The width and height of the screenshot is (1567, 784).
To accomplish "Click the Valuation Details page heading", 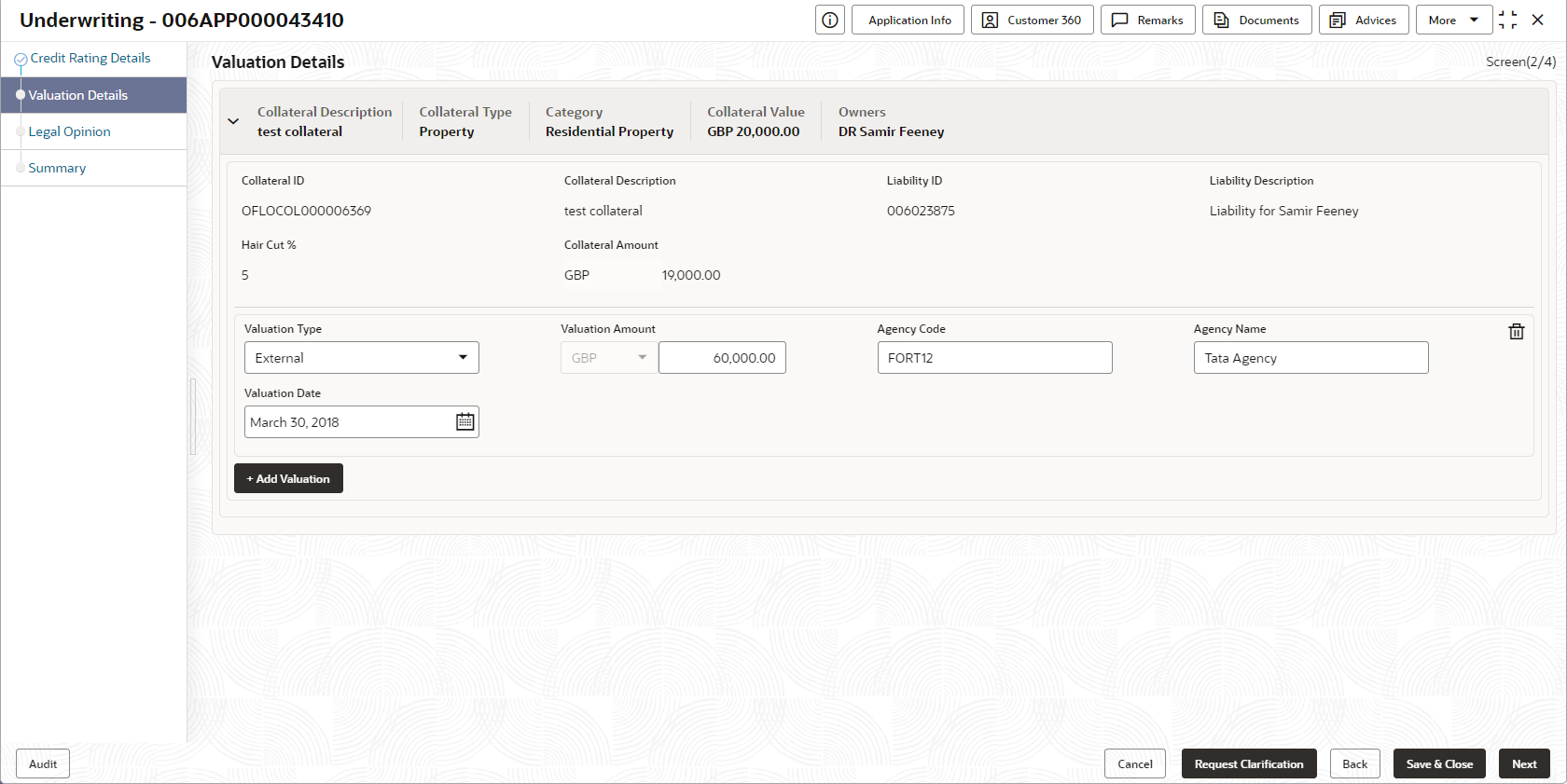I will point(278,62).
